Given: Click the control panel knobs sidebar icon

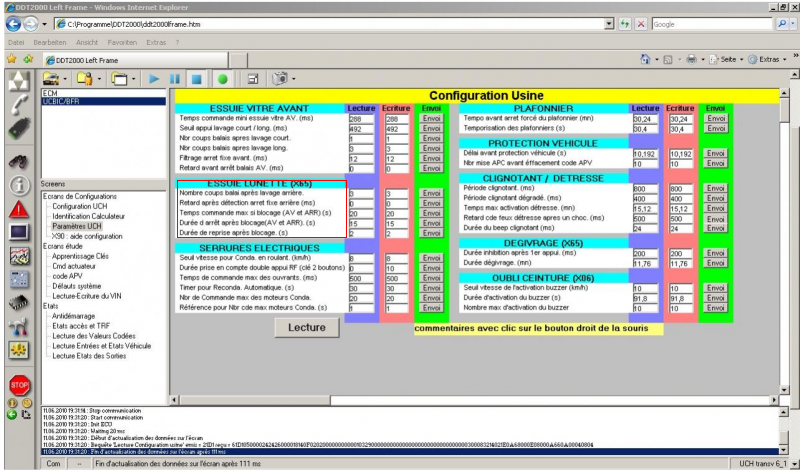Looking at the screenshot, I should [19, 279].
